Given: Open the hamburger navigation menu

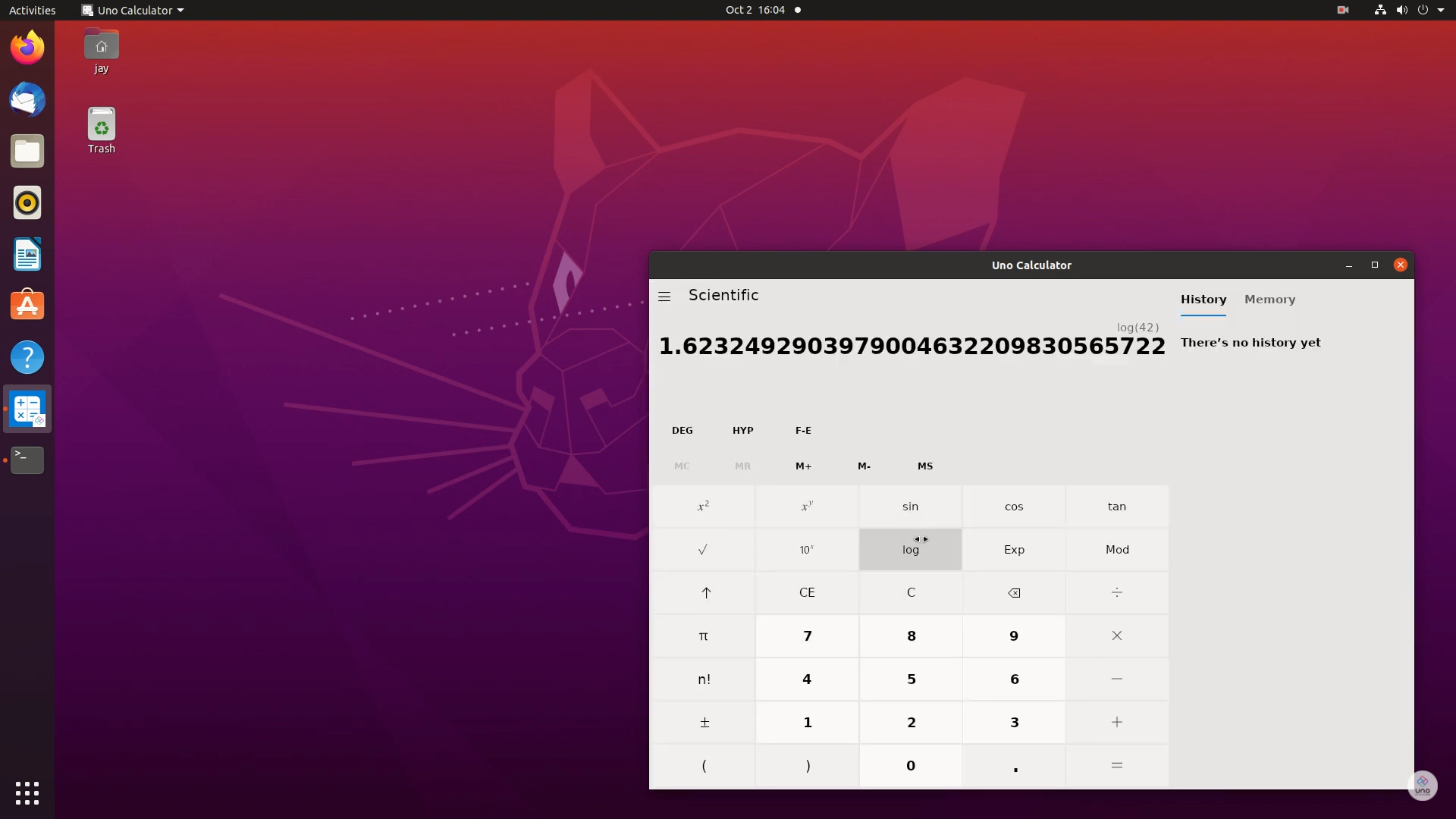Looking at the screenshot, I should pos(664,297).
